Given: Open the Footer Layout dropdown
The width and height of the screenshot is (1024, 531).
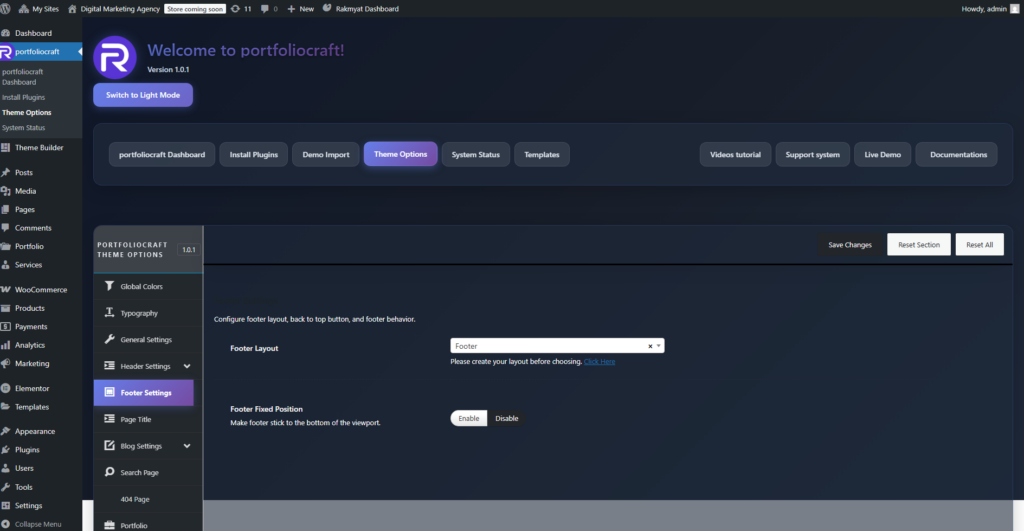Looking at the screenshot, I should [x=550, y=346].
